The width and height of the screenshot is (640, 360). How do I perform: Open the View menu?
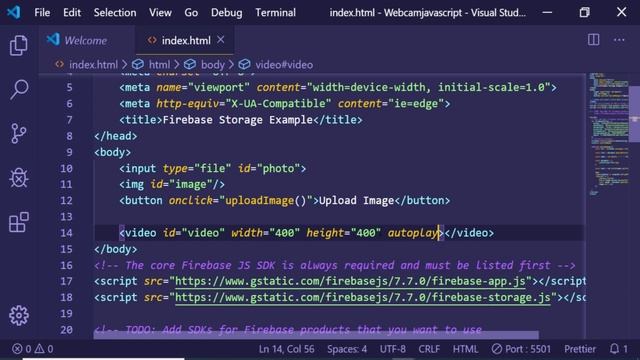click(160, 13)
